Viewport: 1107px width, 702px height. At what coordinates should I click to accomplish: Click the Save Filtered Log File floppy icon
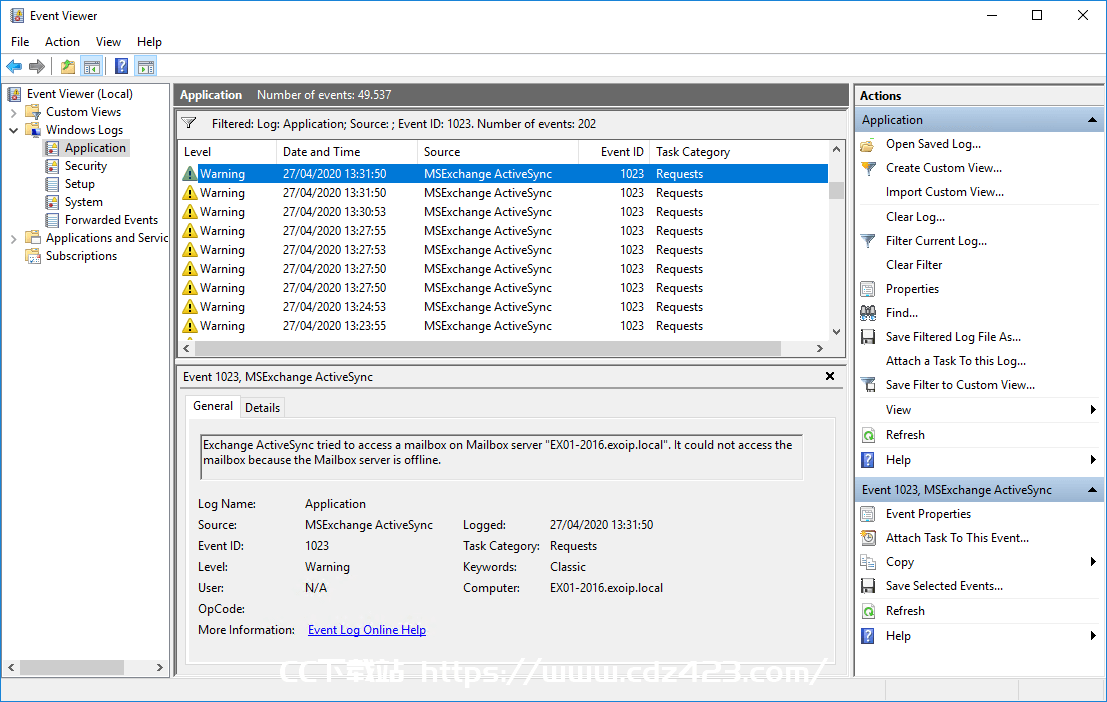click(x=868, y=337)
